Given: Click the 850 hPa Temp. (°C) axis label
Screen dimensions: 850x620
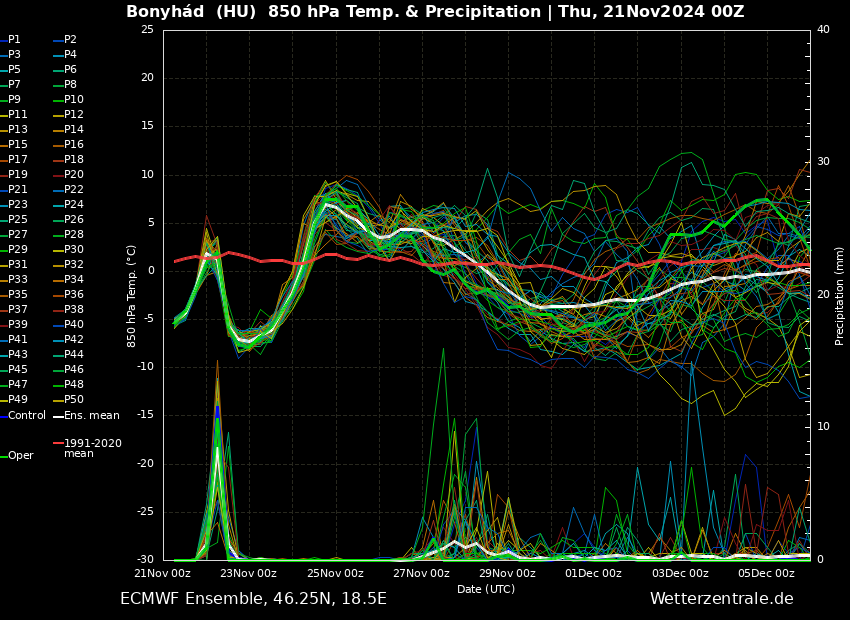Looking at the screenshot, I should [x=132, y=295].
